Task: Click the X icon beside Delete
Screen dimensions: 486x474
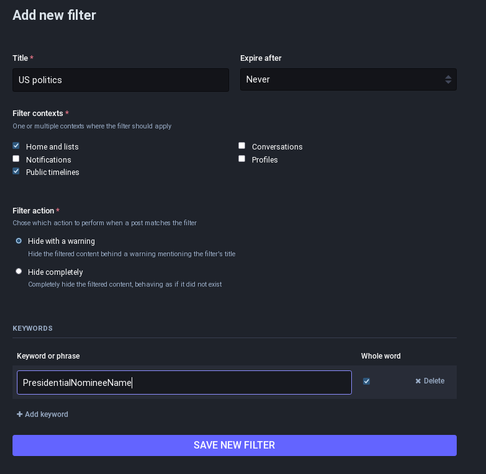Action: pyautogui.click(x=418, y=381)
